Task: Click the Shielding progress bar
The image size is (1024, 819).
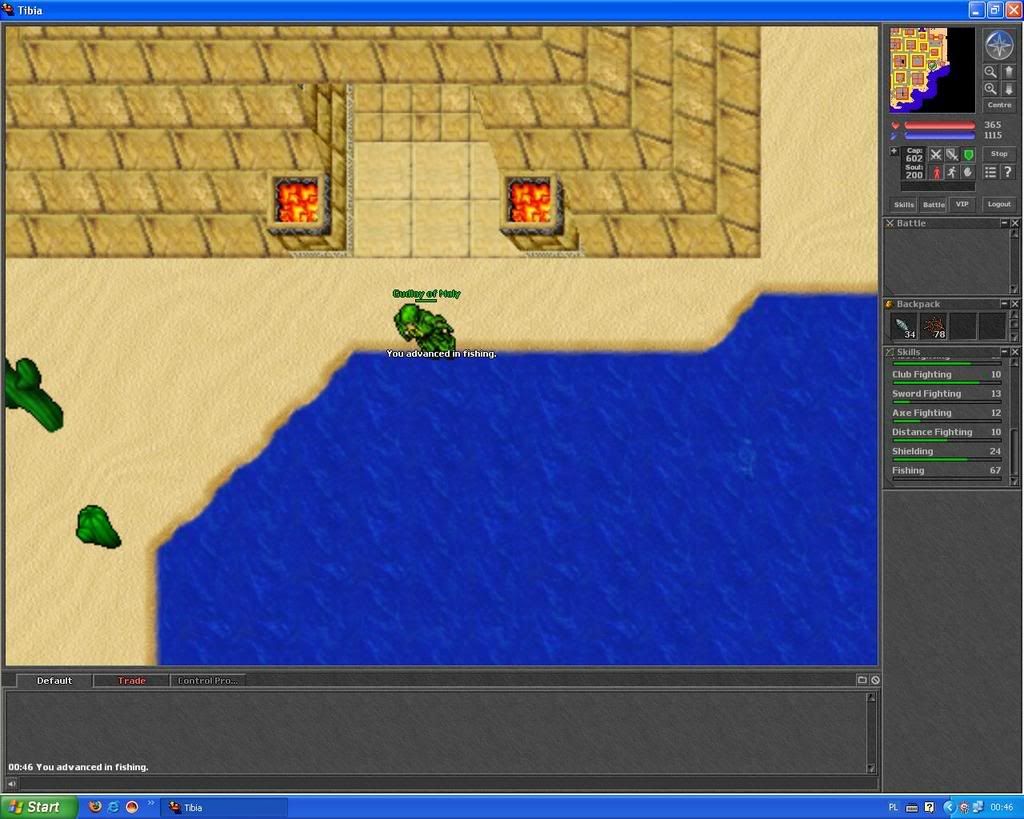Action: pos(946,460)
